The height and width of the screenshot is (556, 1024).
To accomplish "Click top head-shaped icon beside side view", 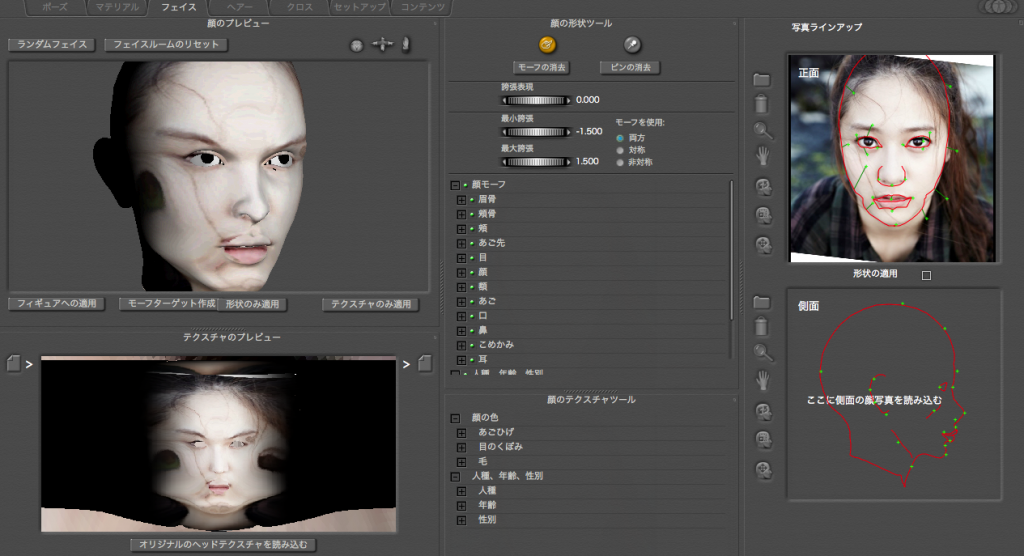I will [763, 412].
